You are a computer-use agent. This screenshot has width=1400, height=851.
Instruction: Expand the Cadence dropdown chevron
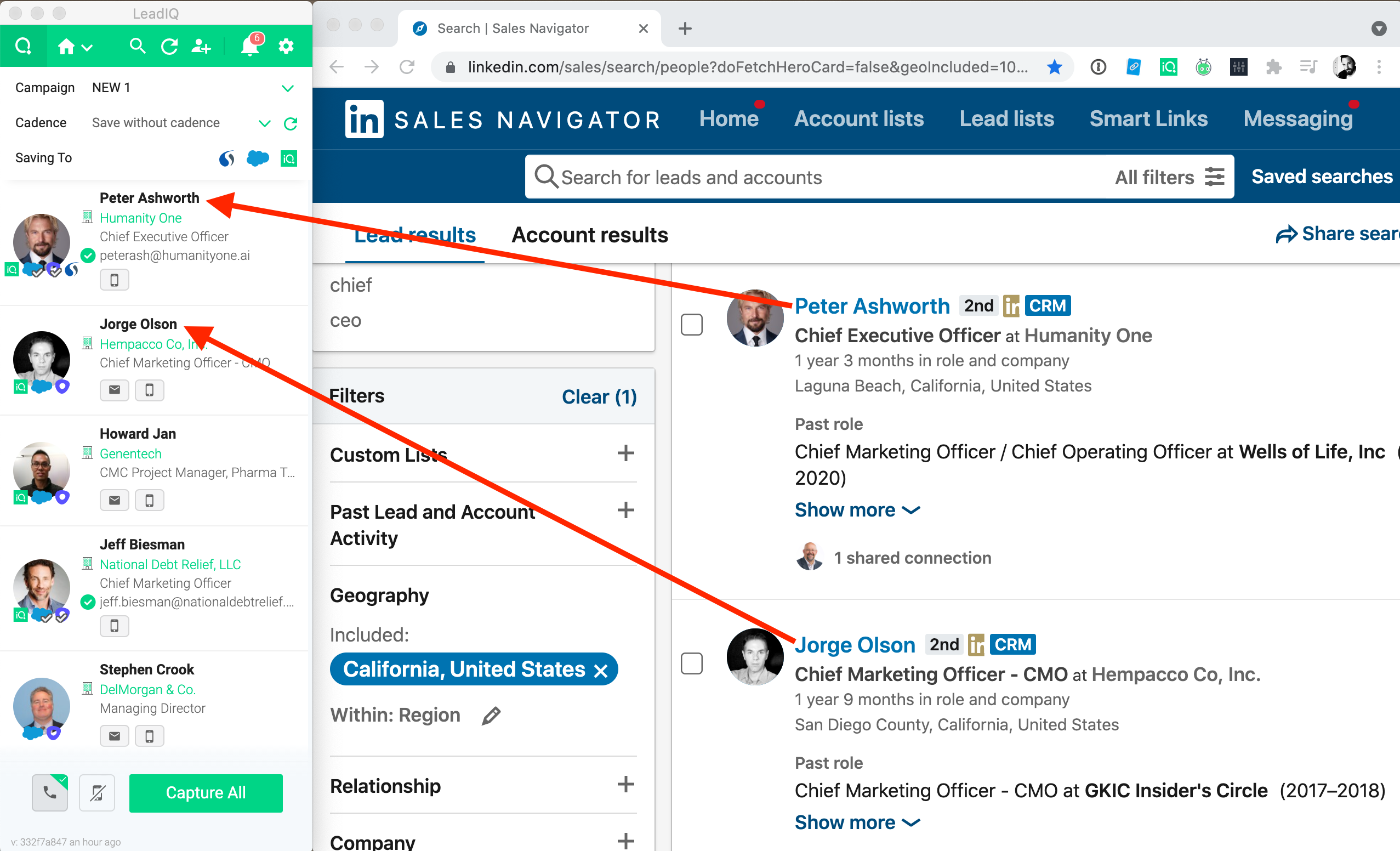(x=264, y=123)
